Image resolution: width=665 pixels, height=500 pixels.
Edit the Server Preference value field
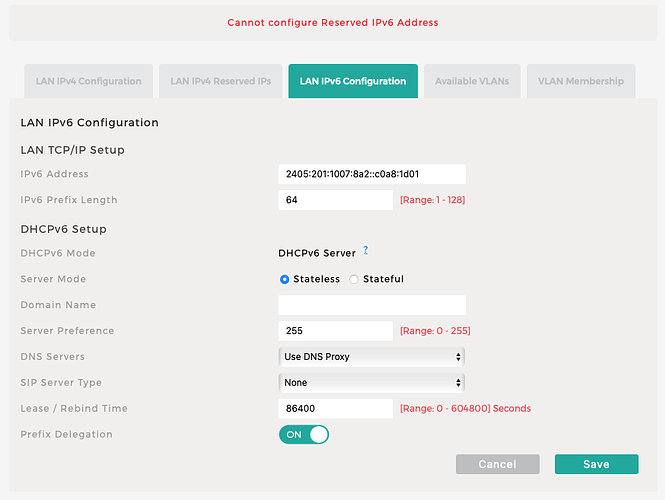click(335, 330)
